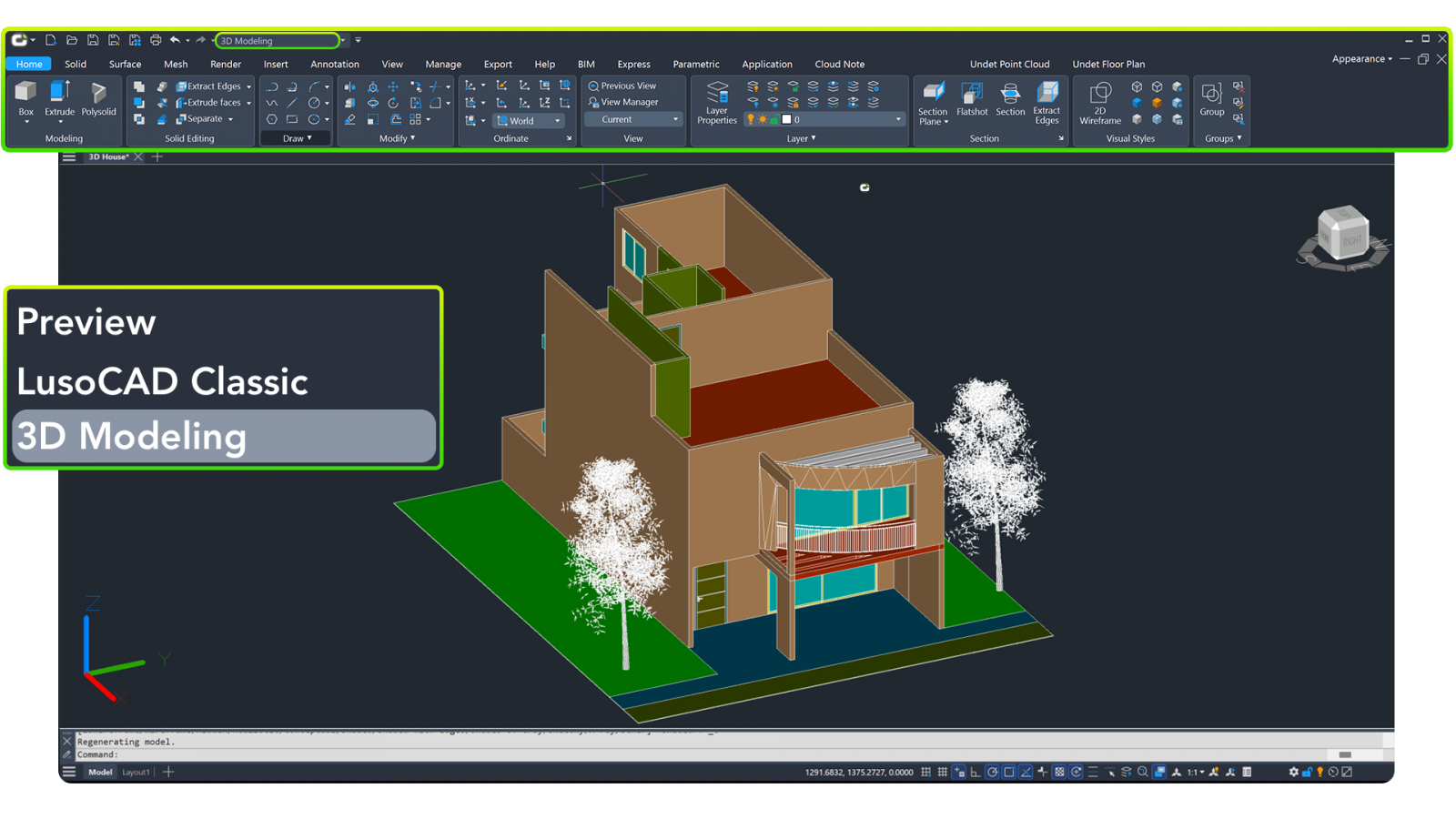Click the coordinates readout in status bar
Image resolution: width=1456 pixels, height=819 pixels.
(x=859, y=772)
